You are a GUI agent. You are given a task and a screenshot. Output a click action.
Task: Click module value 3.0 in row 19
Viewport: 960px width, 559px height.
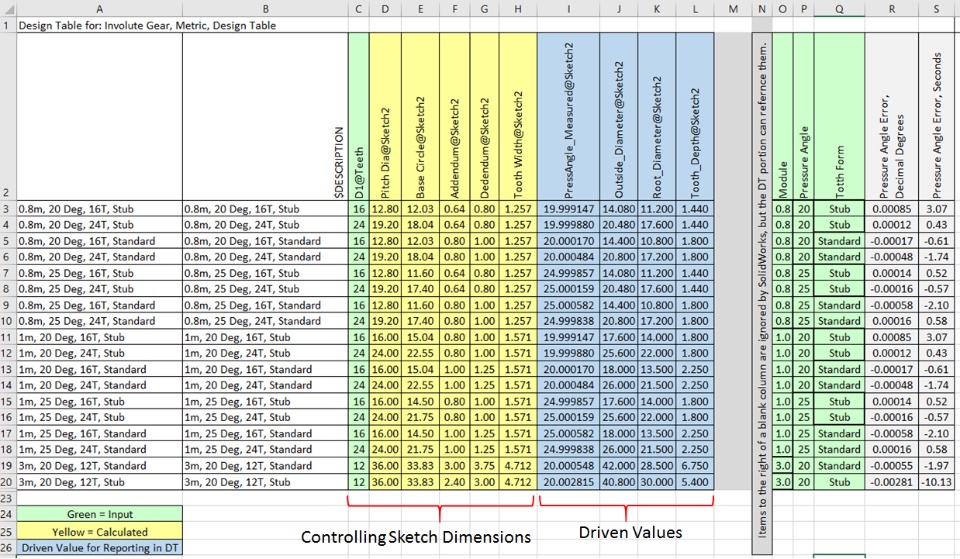click(x=782, y=466)
